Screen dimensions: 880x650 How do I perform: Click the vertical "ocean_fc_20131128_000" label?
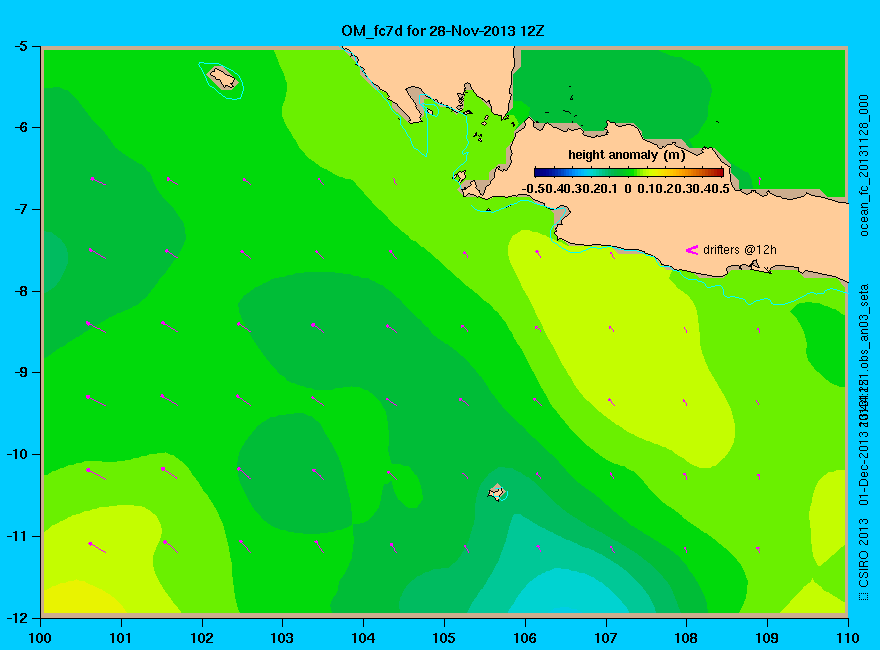[x=864, y=165]
